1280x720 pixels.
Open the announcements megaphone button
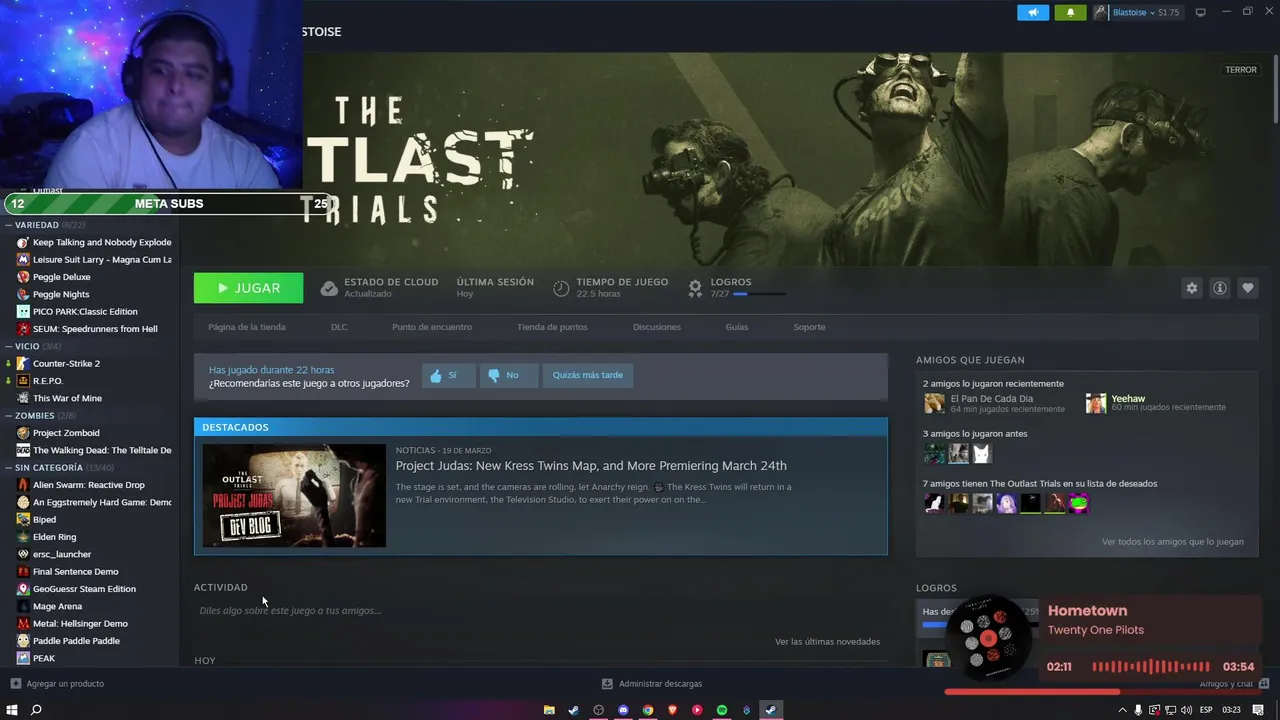point(1033,12)
